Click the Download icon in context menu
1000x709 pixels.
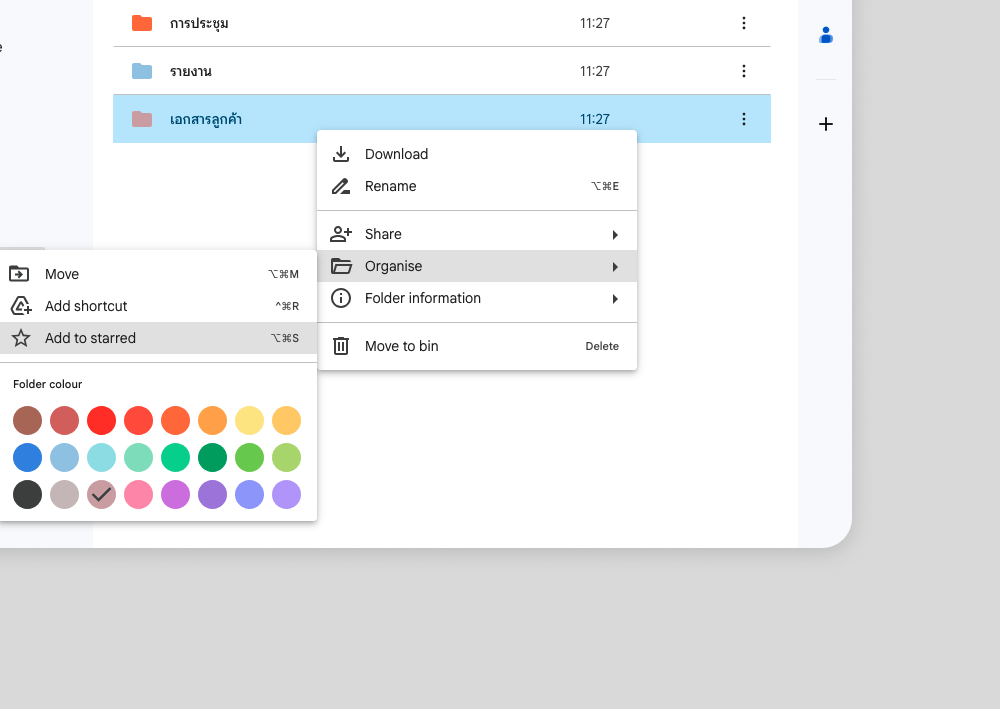tap(341, 154)
